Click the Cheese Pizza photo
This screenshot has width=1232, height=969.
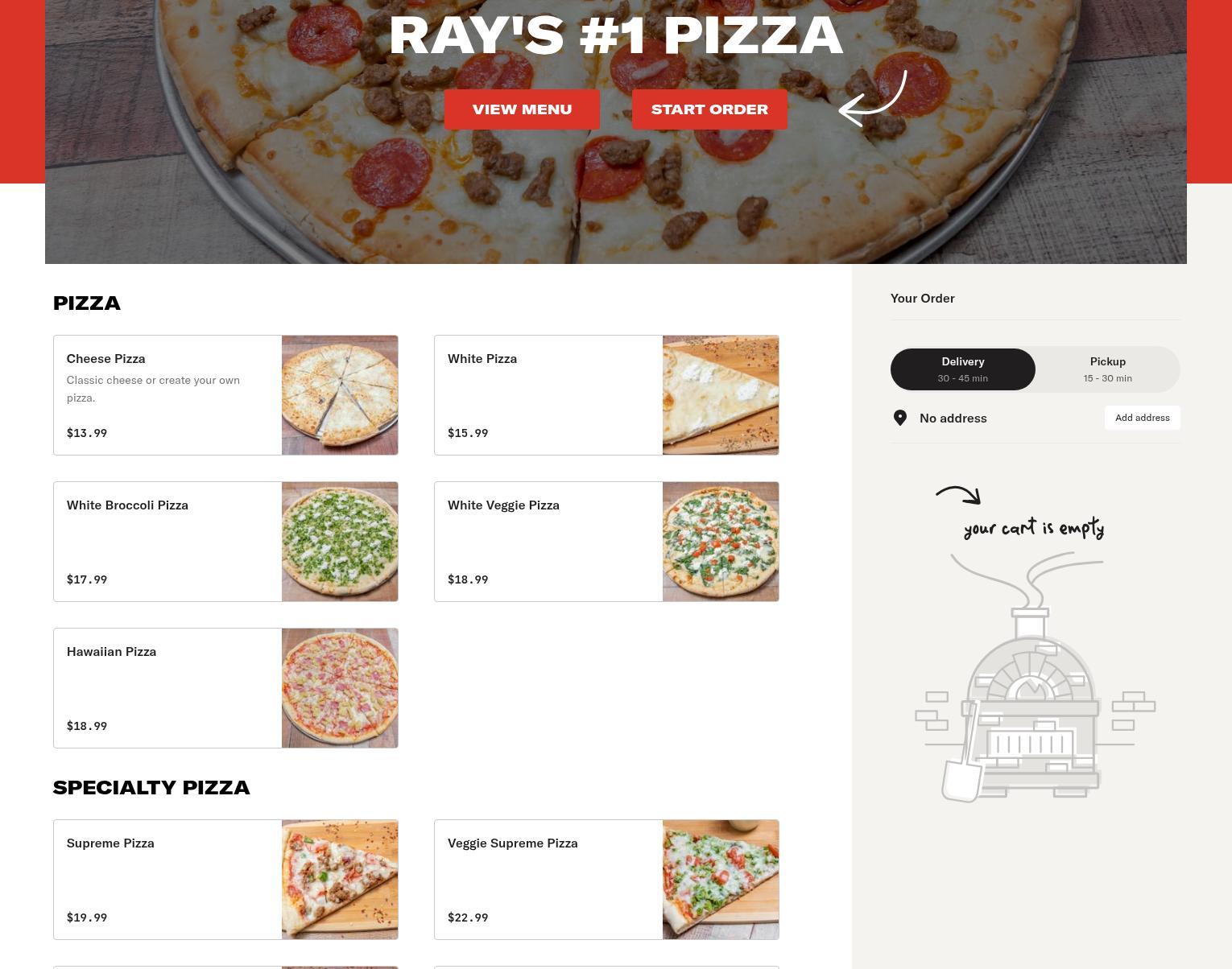pos(340,395)
